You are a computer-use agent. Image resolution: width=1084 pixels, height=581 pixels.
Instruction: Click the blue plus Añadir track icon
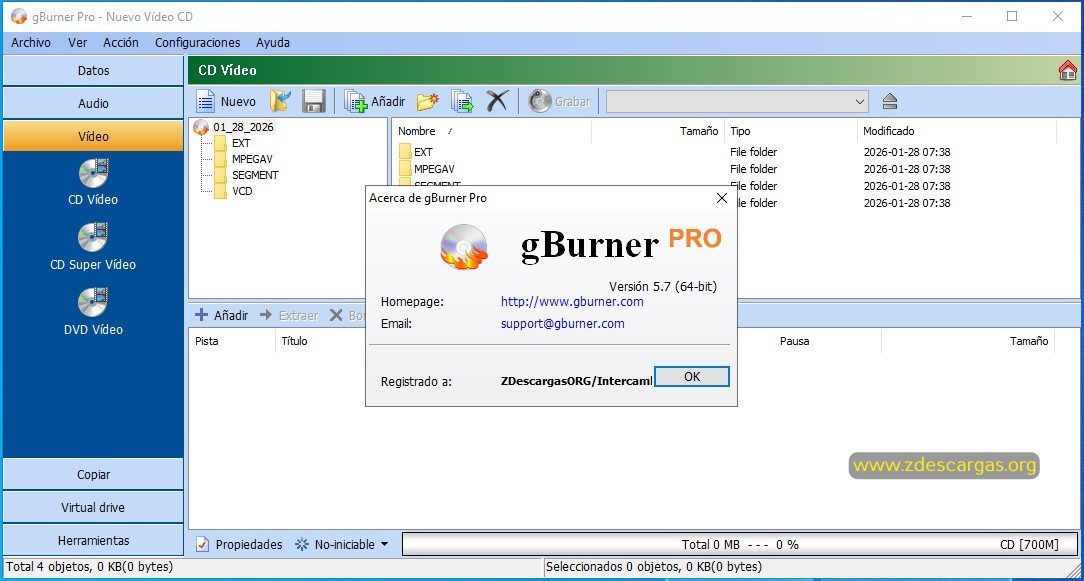click(201, 315)
